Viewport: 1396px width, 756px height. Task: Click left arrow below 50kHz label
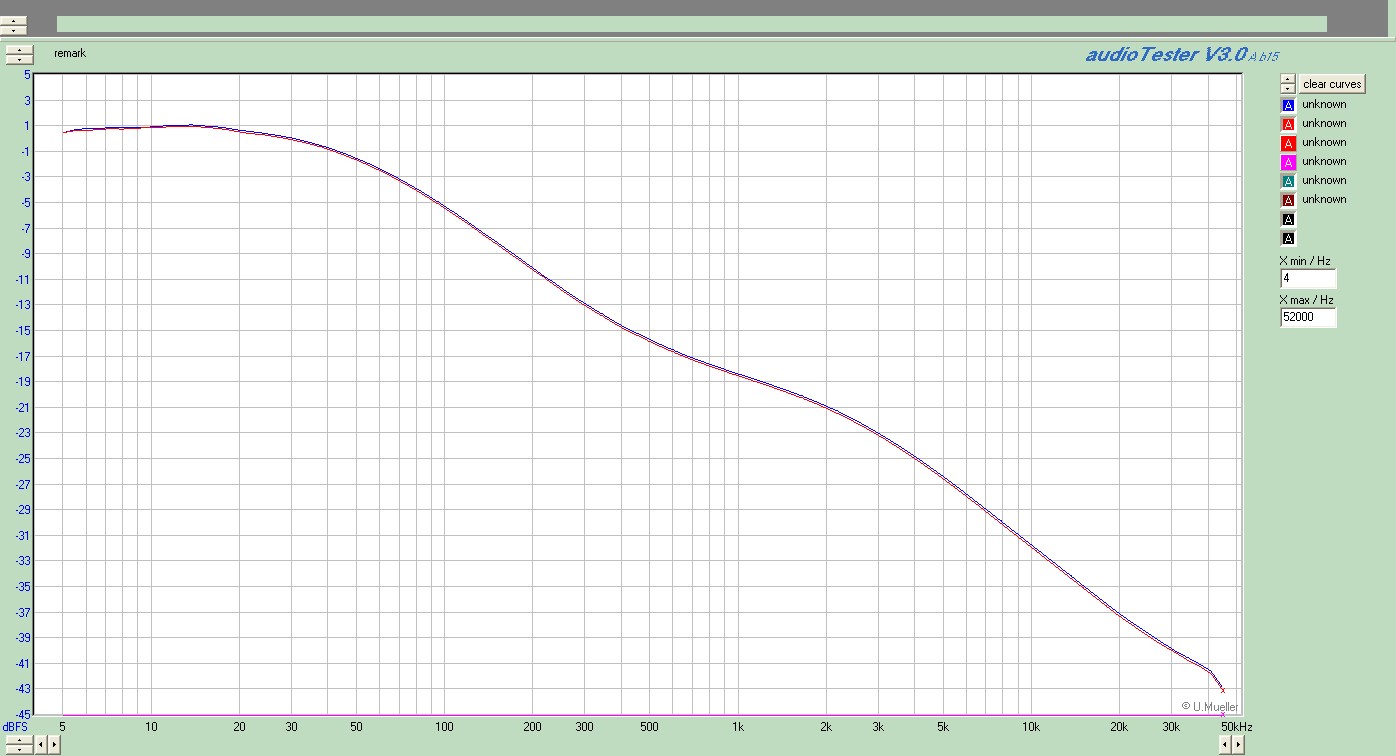coord(1225,744)
